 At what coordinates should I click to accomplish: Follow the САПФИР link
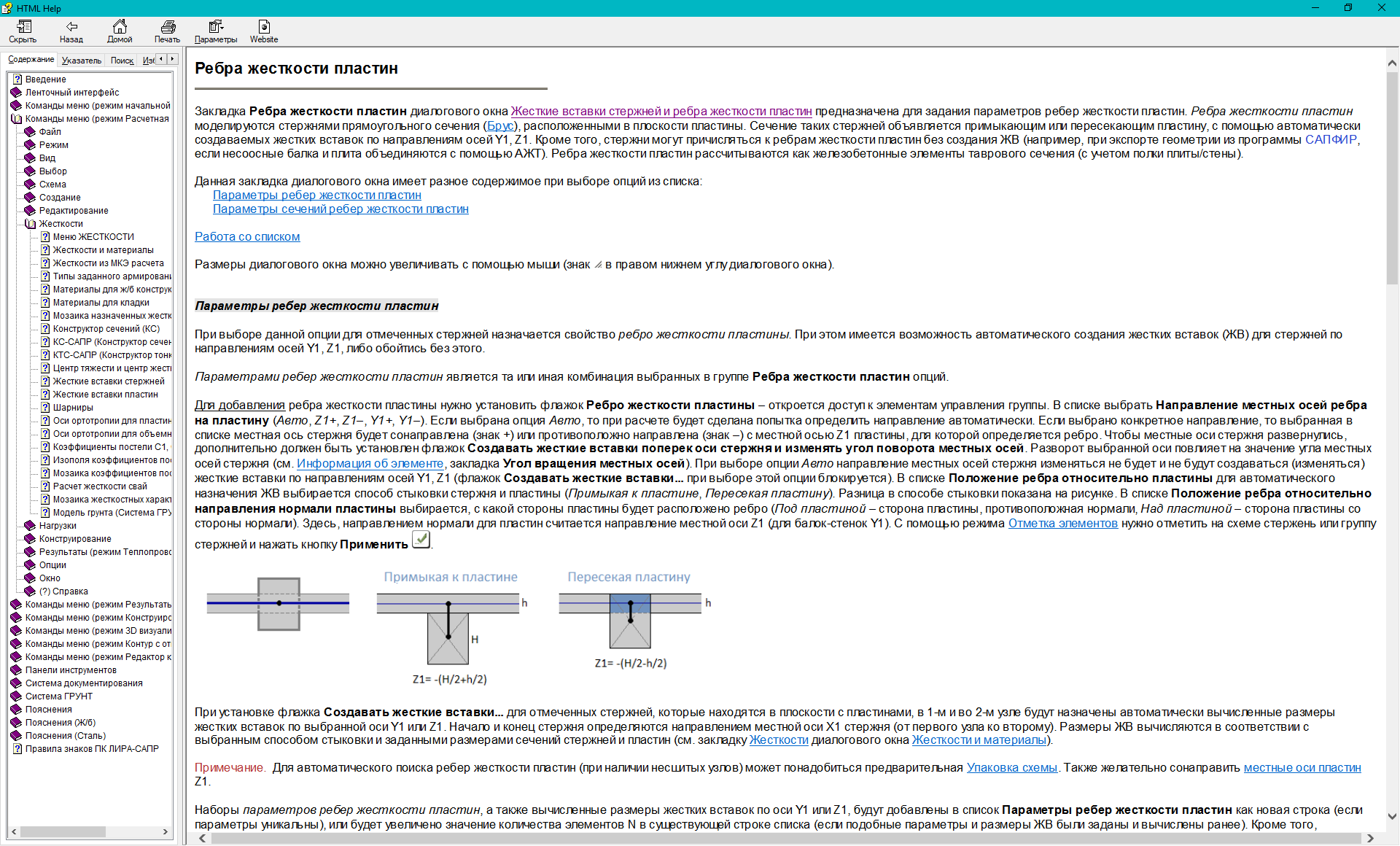pyautogui.click(x=1331, y=139)
